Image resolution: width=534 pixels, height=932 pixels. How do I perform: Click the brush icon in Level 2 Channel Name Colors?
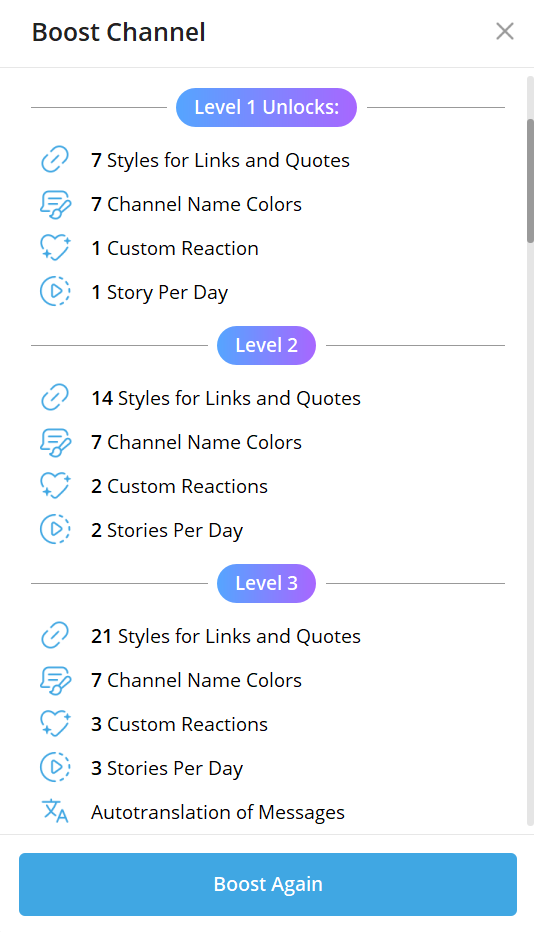55,442
